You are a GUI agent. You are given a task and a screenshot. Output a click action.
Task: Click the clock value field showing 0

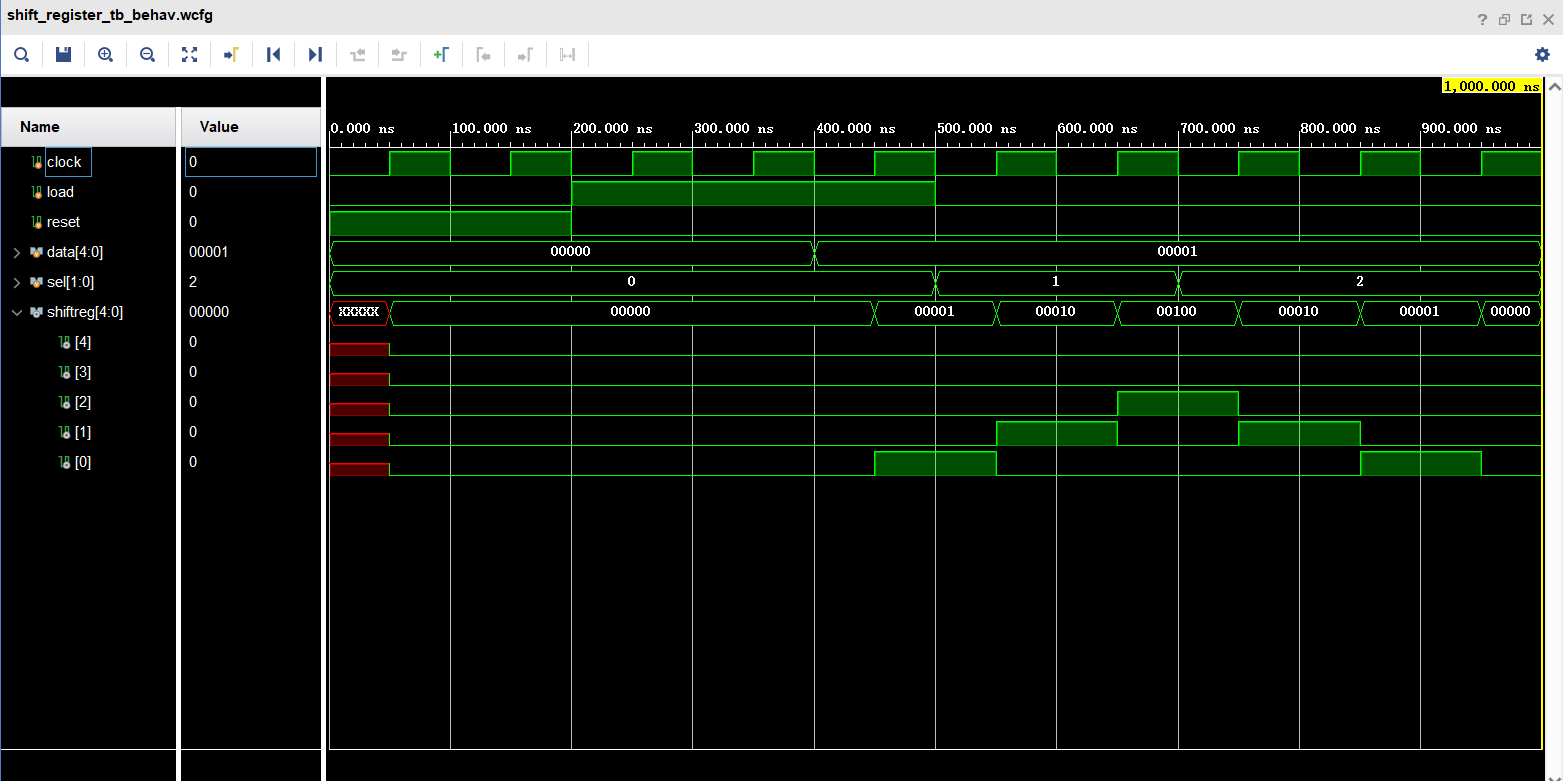click(251, 162)
